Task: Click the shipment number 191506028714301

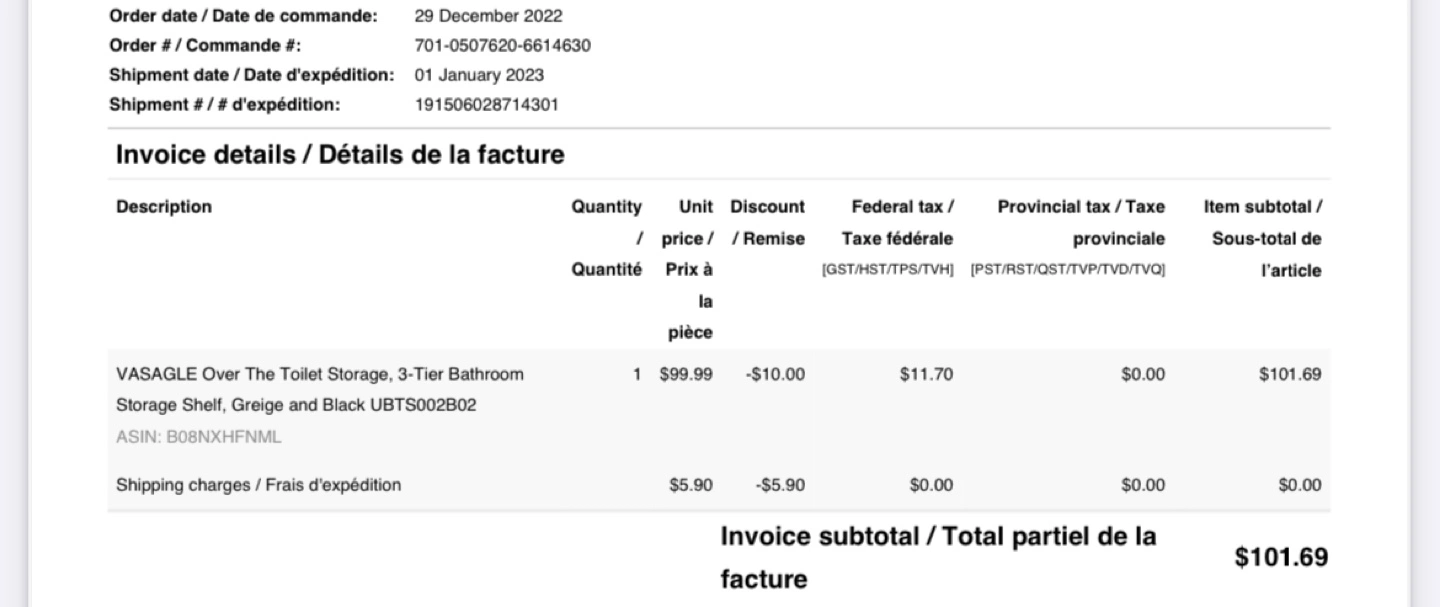Action: coord(486,104)
